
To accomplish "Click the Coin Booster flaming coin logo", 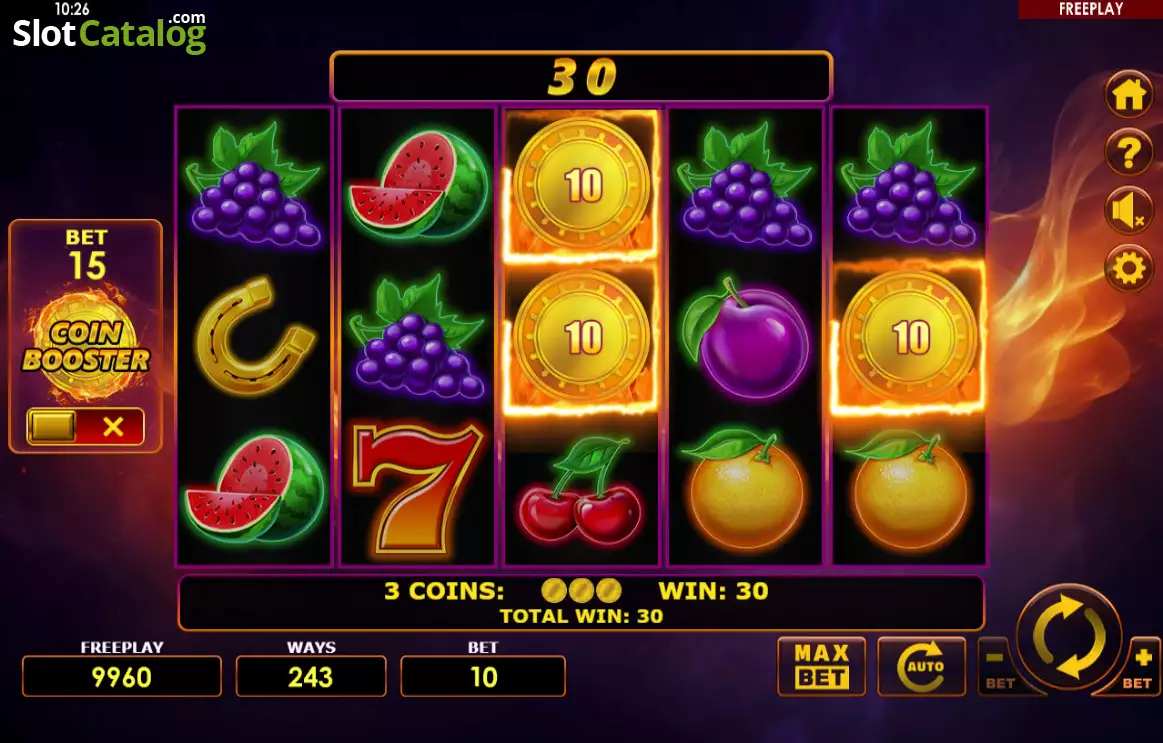I will (x=86, y=346).
